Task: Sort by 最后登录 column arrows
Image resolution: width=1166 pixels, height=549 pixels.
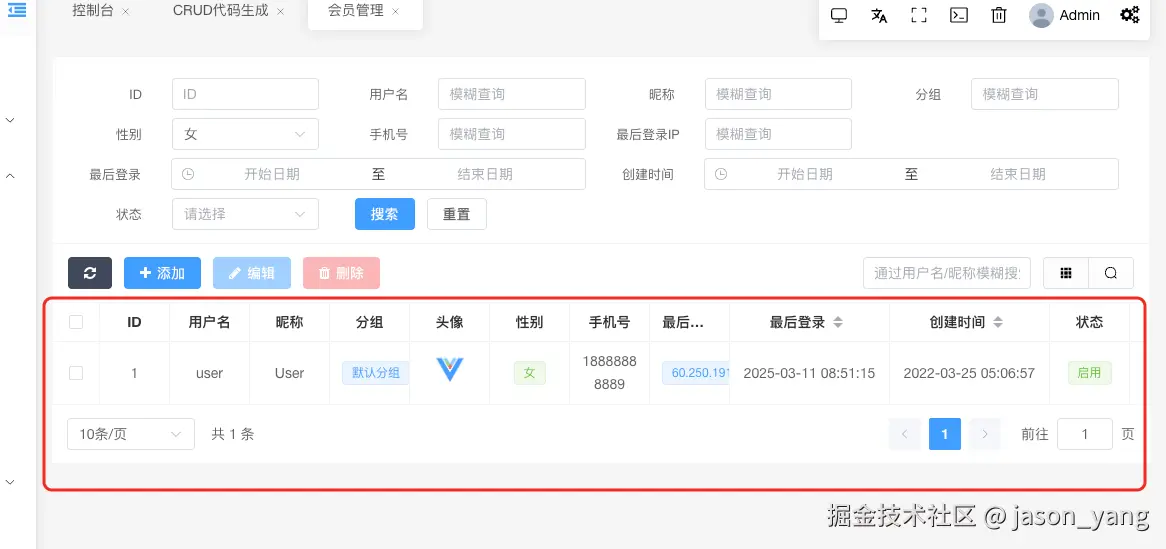Action: [x=838, y=322]
